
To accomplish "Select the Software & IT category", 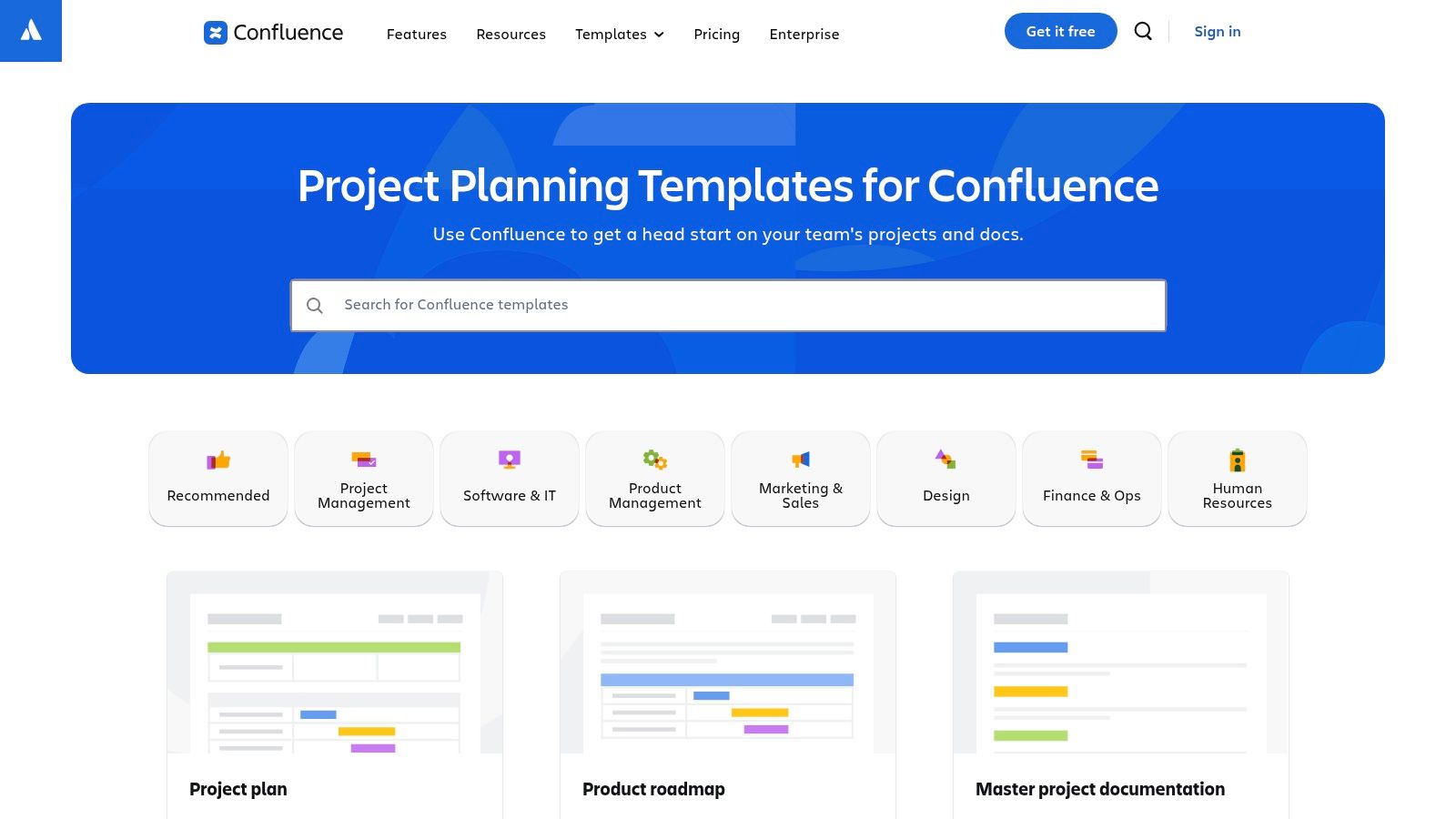I will [510, 479].
